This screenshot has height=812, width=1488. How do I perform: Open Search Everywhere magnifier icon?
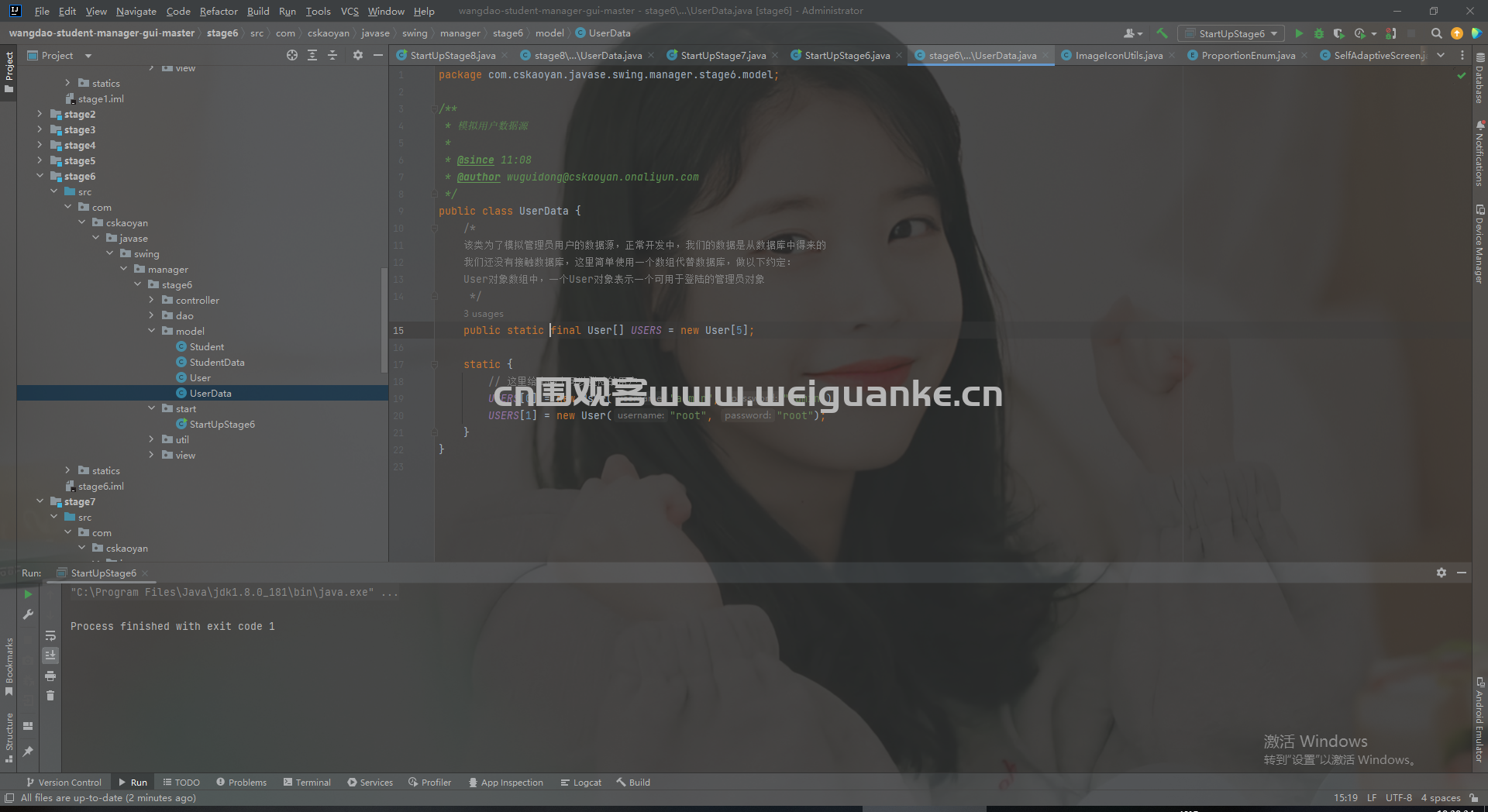tap(1436, 33)
